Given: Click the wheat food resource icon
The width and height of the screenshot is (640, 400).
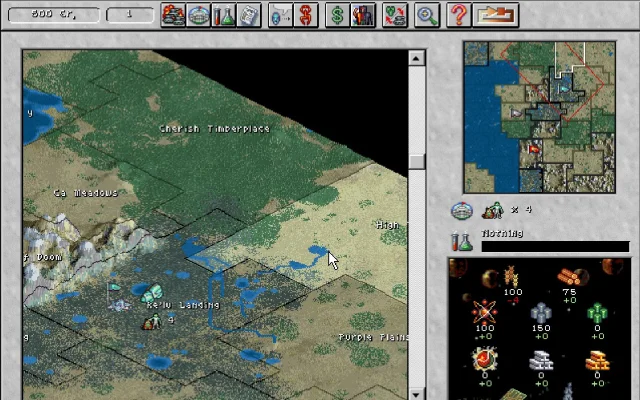Looking at the screenshot, I should coord(511,275).
